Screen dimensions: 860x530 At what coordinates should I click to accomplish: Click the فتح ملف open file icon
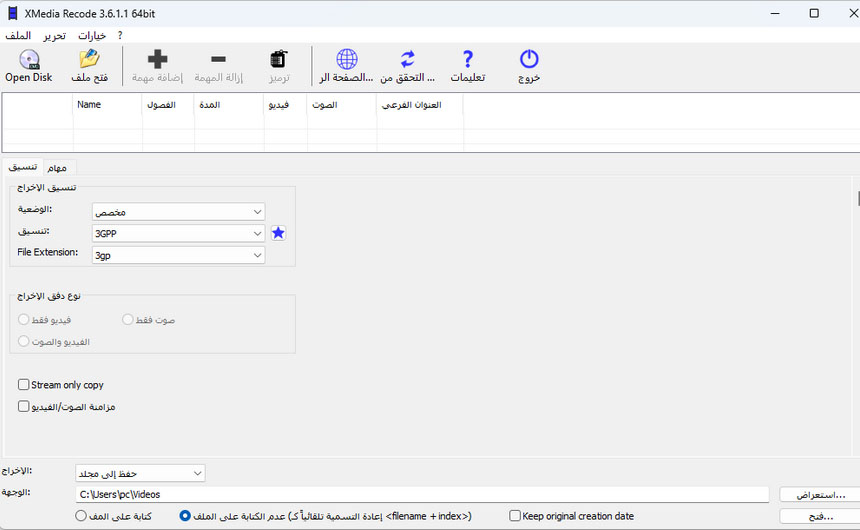click(x=89, y=59)
